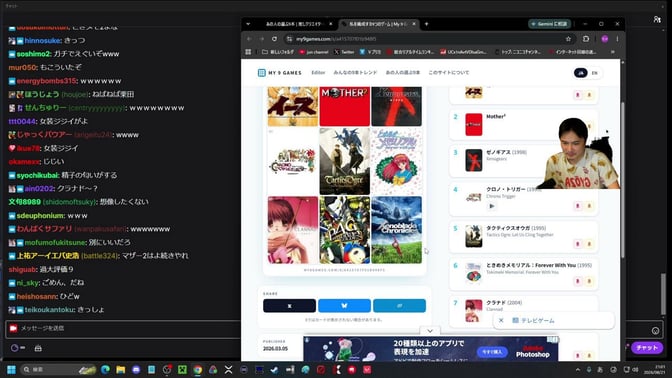Share the list on X
The height and width of the screenshot is (378, 672).
point(289,306)
